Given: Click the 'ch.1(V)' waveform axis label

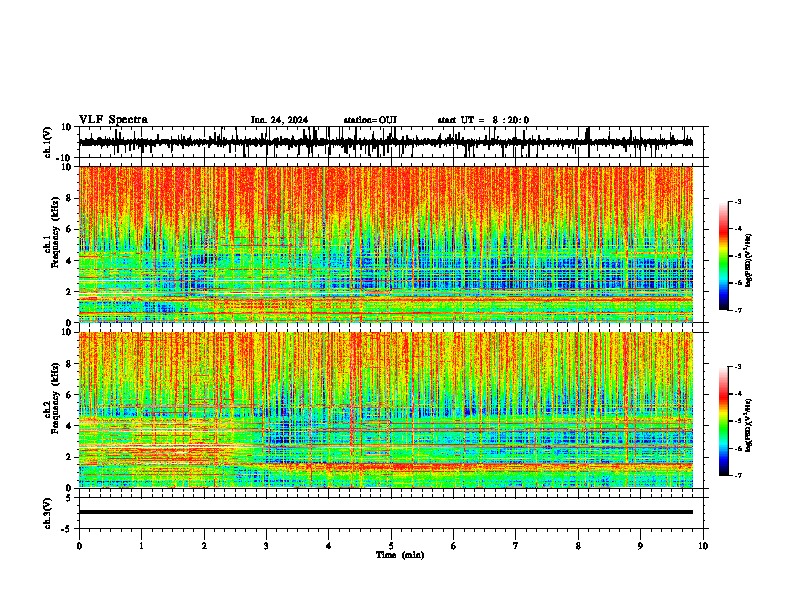Looking at the screenshot, I should pos(48,142).
